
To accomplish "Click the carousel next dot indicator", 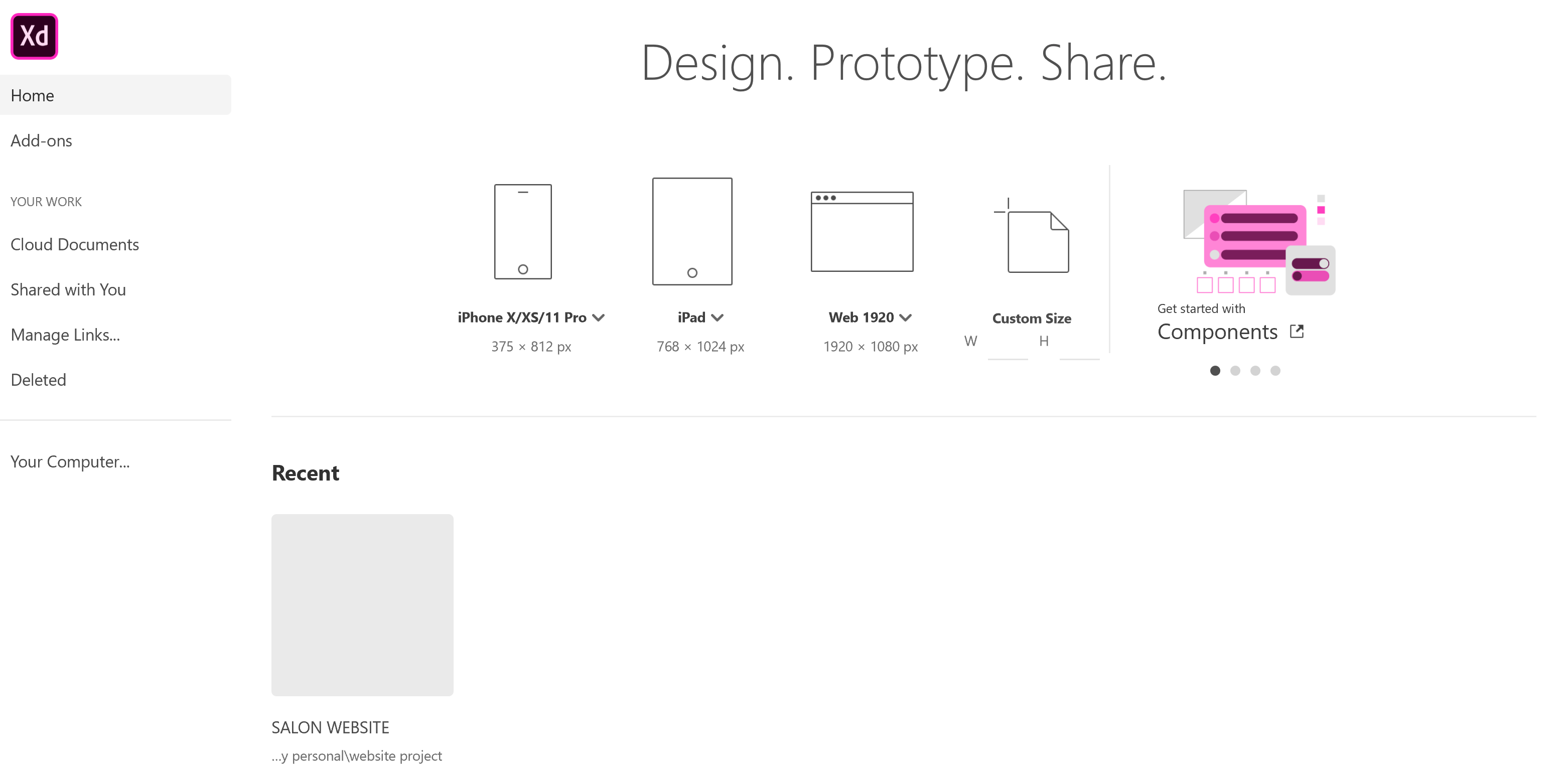I will [x=1233, y=371].
